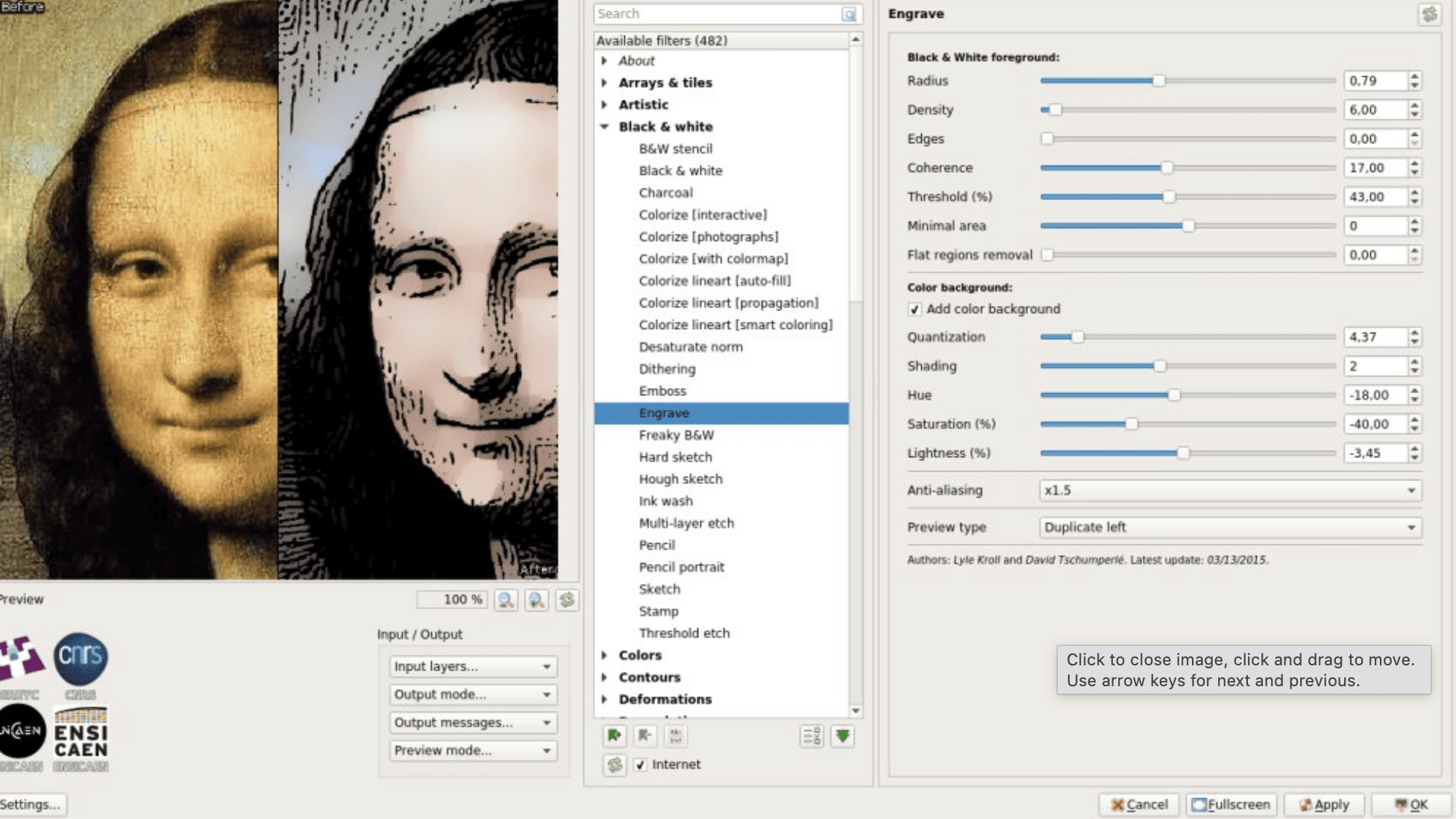The image size is (1456, 819).
Task: Click the filter selection mode icon
Action: coord(812,736)
